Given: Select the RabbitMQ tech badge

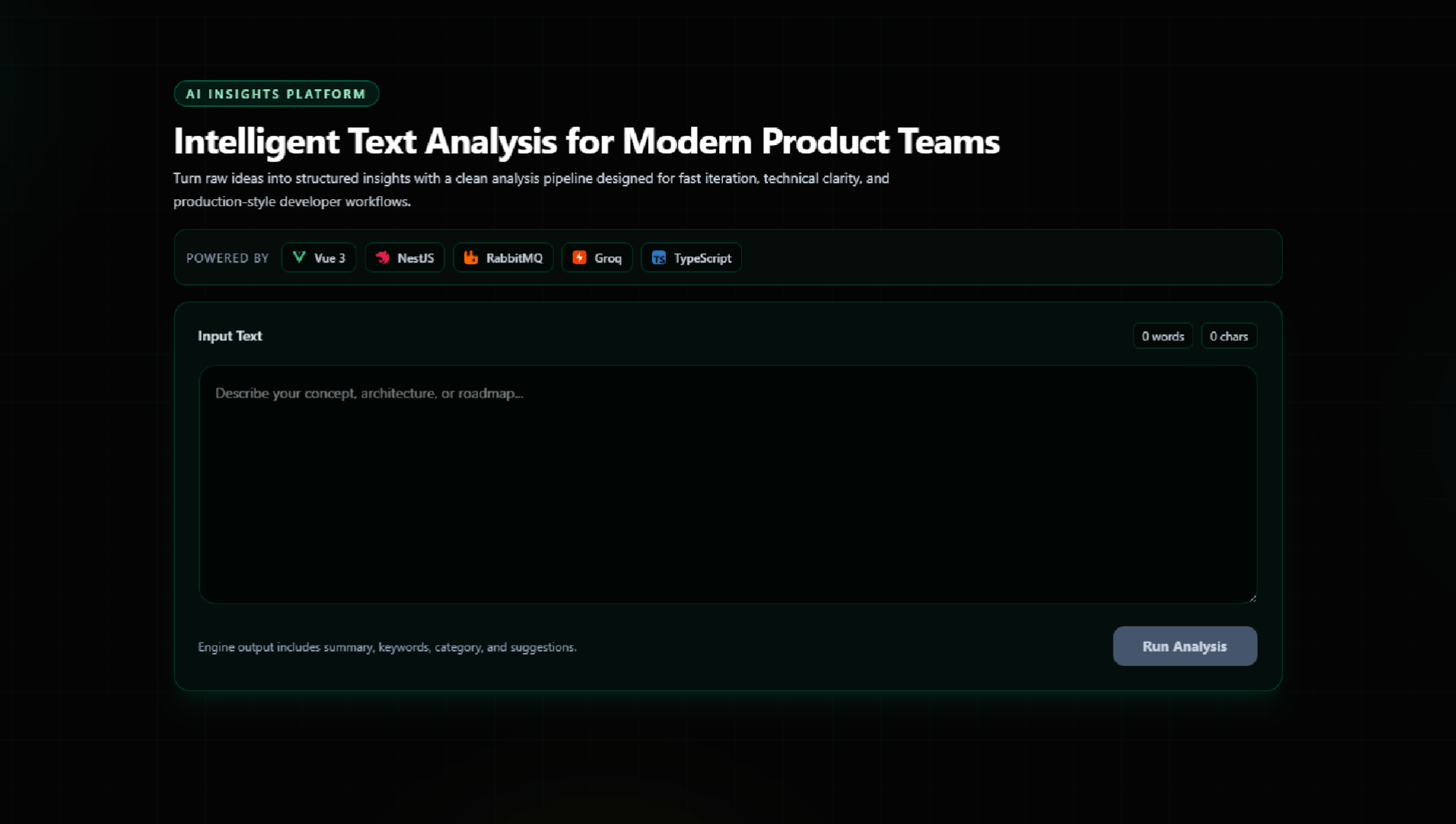Looking at the screenshot, I should pos(503,257).
